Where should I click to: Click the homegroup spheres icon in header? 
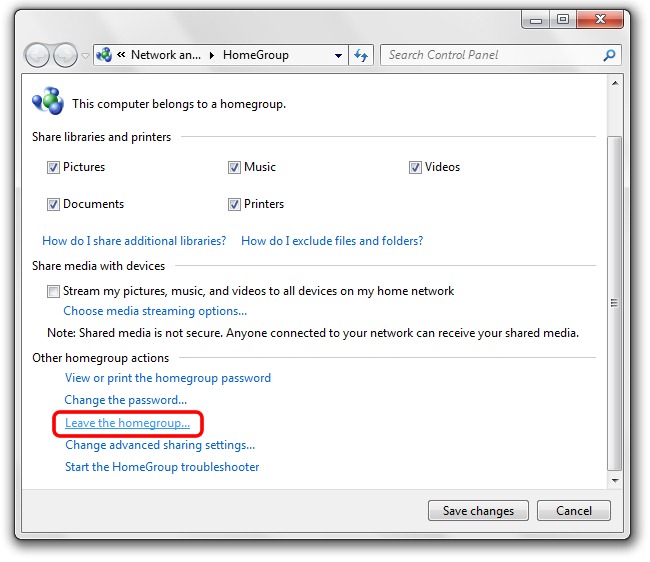pyautogui.click(x=48, y=101)
